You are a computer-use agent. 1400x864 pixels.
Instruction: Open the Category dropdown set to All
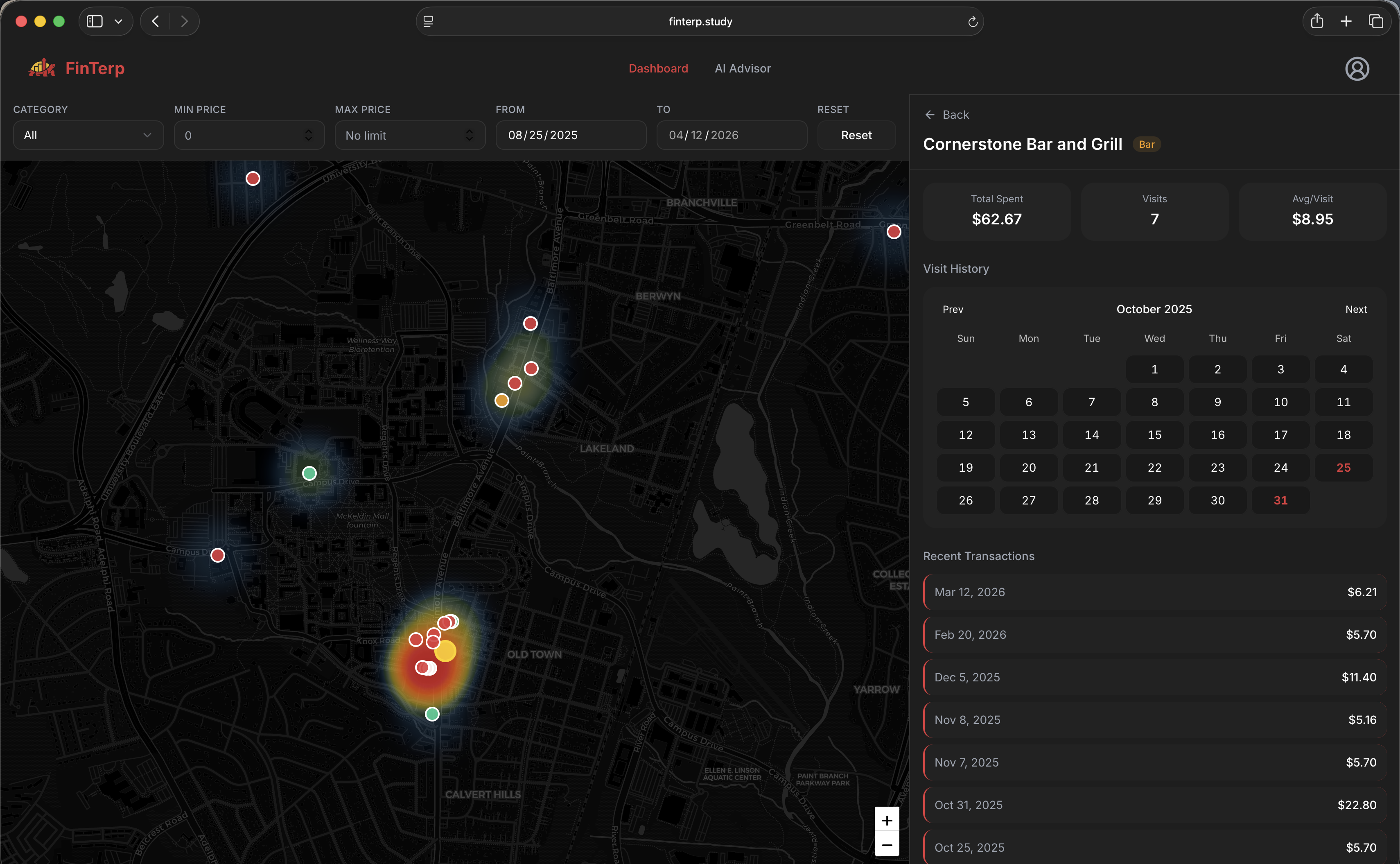pyautogui.click(x=88, y=136)
